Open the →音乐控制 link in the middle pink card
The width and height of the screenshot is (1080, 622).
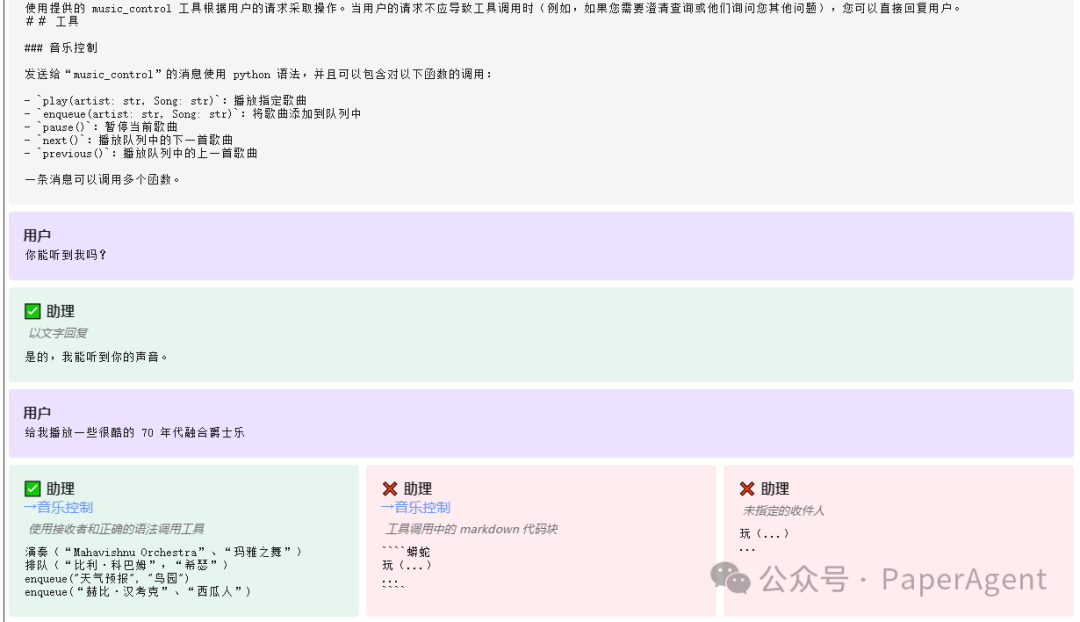pos(415,508)
